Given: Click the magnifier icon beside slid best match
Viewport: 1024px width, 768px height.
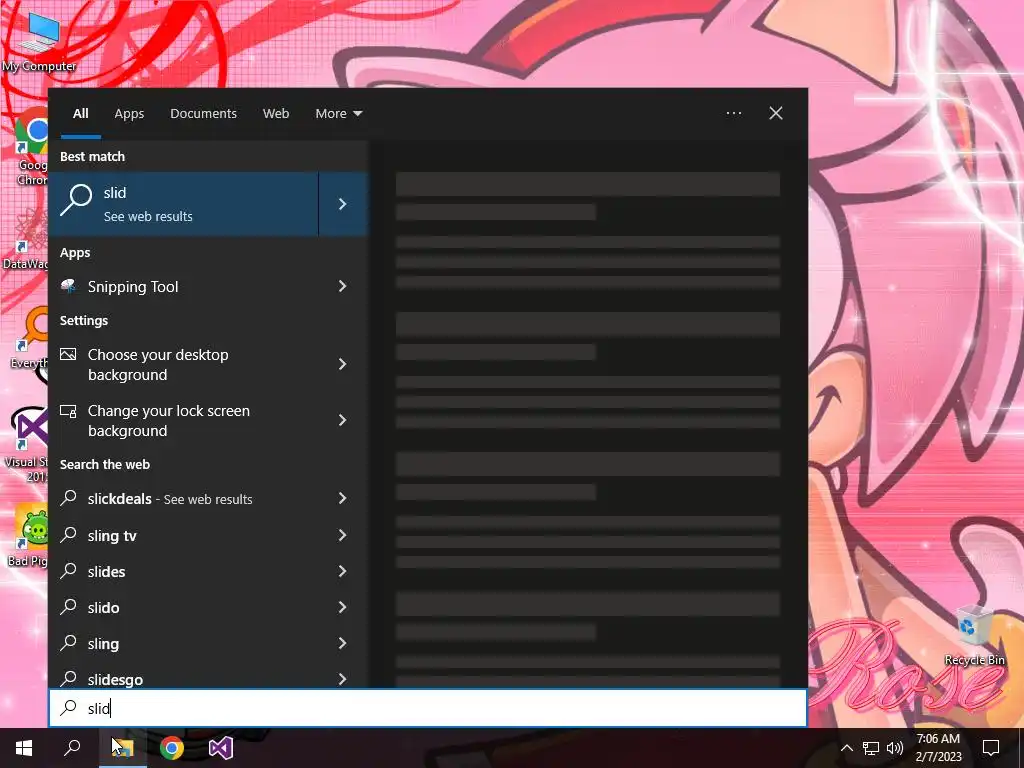Looking at the screenshot, I should click(x=76, y=200).
